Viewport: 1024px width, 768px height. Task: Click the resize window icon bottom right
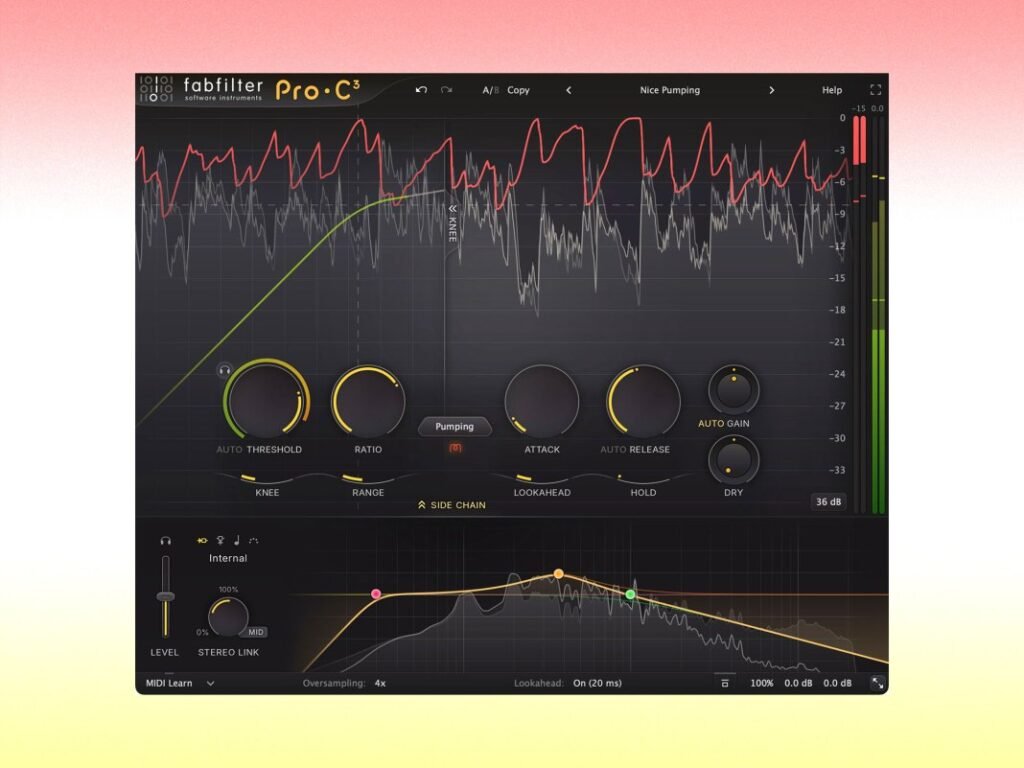(878, 683)
